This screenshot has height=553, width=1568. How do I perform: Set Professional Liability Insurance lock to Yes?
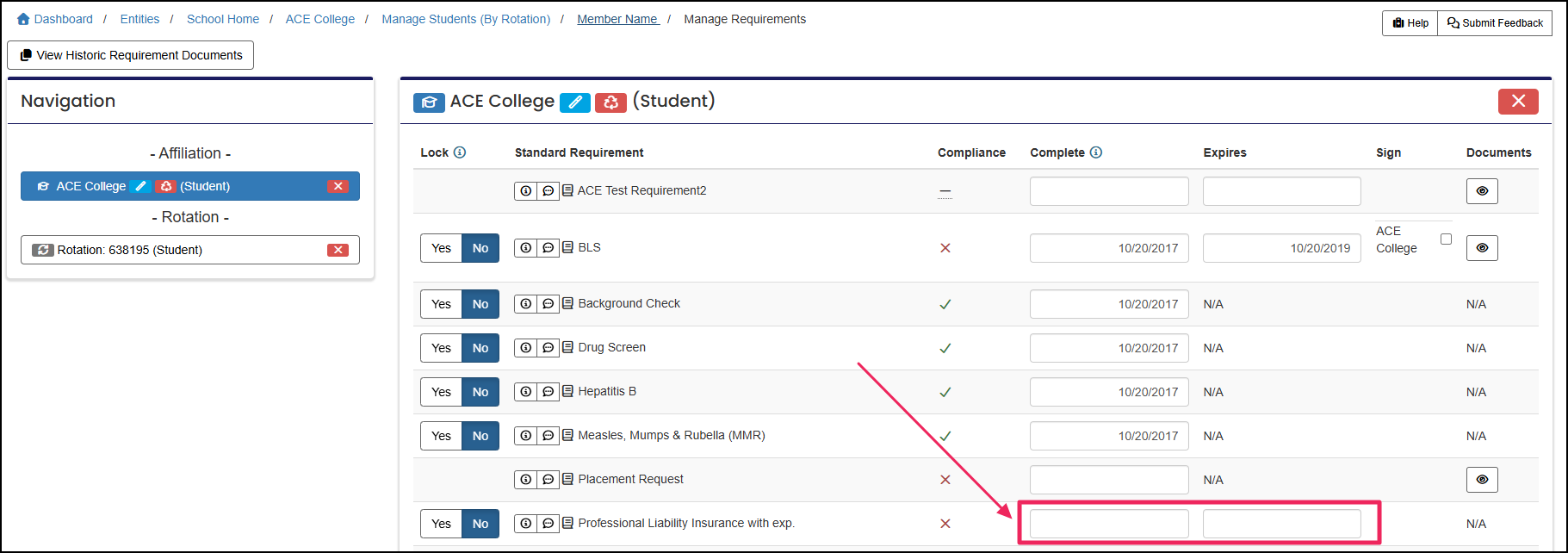click(441, 524)
